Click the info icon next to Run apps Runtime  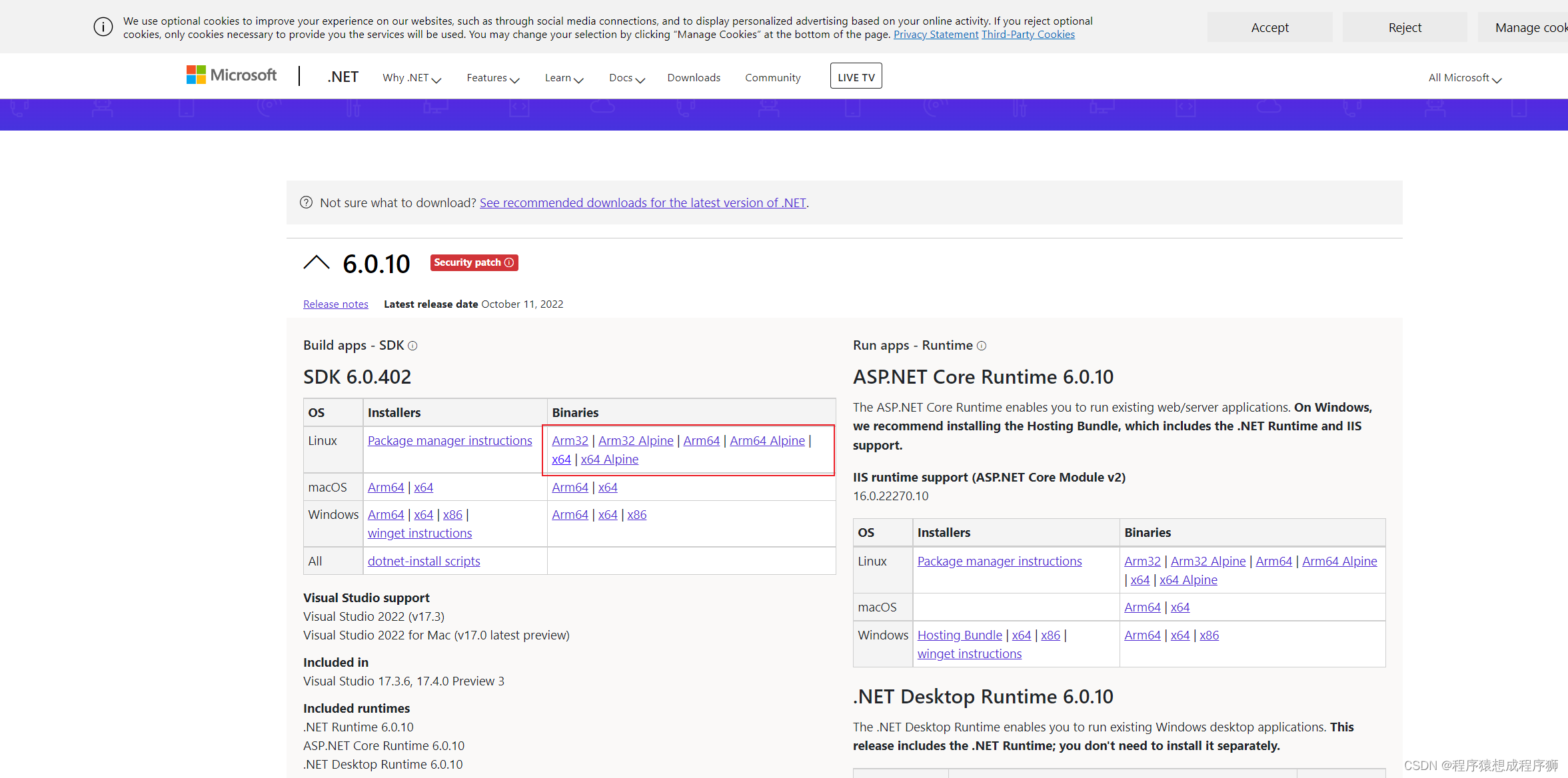(x=981, y=346)
